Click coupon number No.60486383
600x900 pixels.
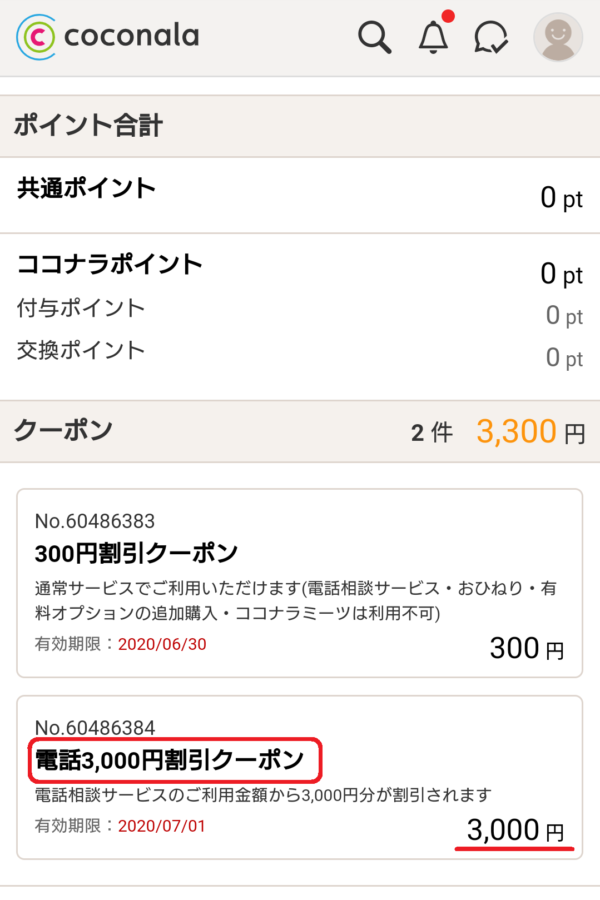[95, 521]
